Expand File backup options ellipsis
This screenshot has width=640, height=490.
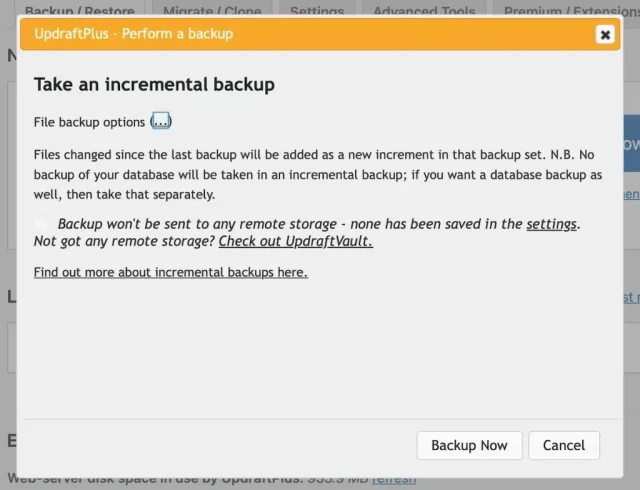[161, 122]
